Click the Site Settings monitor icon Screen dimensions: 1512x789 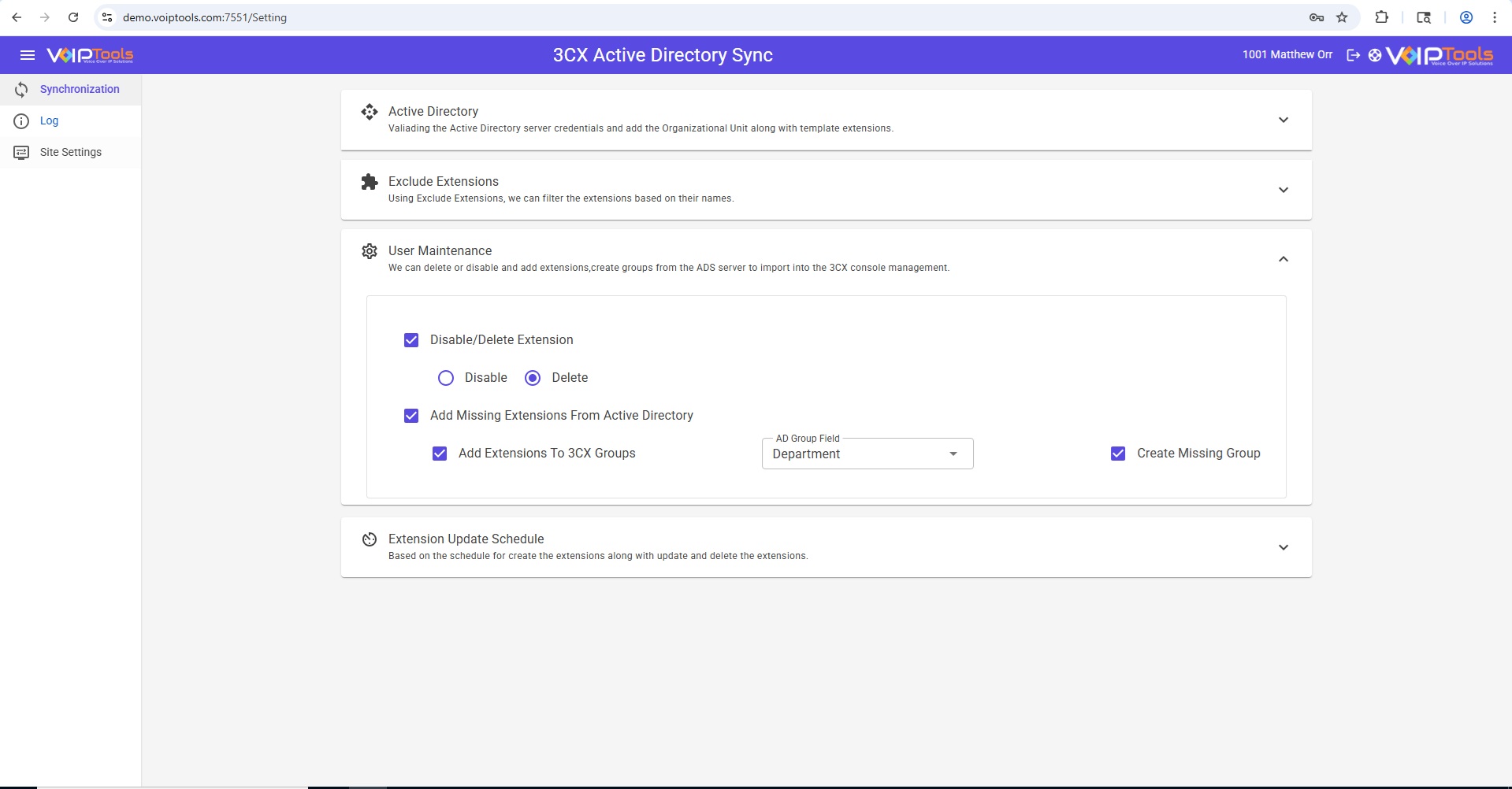click(21, 153)
